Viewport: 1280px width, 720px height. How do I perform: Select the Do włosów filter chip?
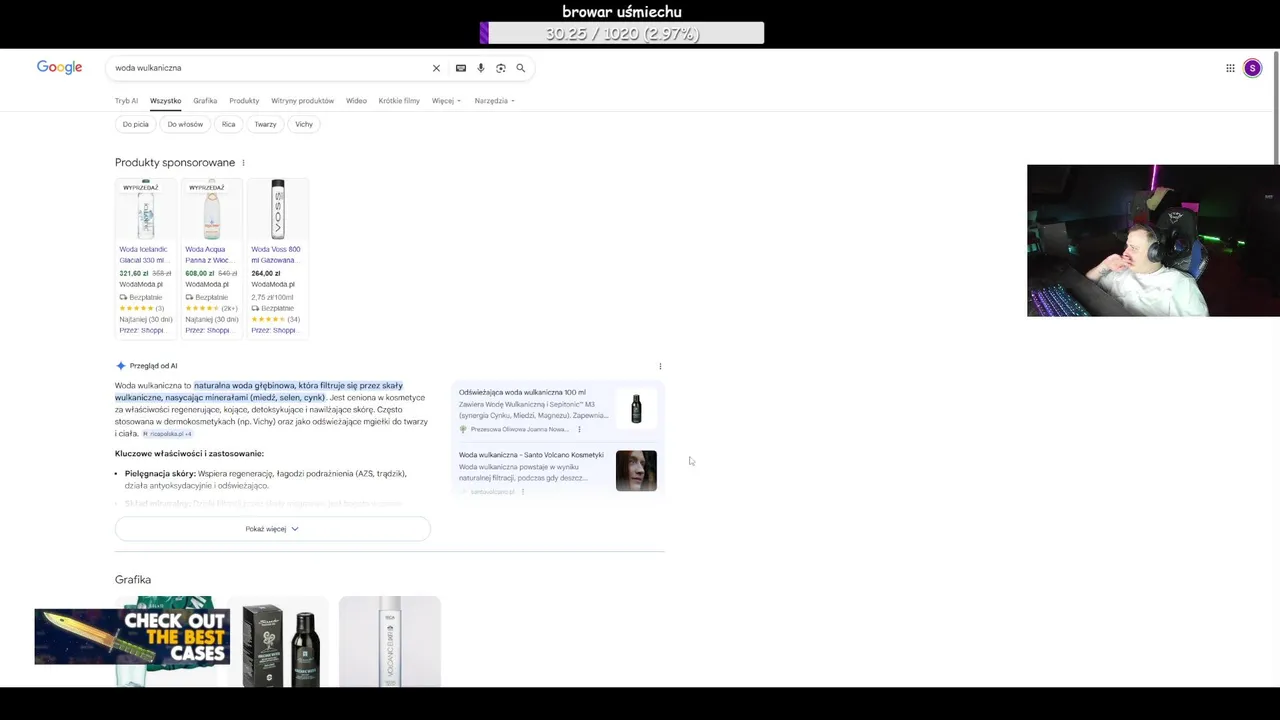(x=185, y=124)
